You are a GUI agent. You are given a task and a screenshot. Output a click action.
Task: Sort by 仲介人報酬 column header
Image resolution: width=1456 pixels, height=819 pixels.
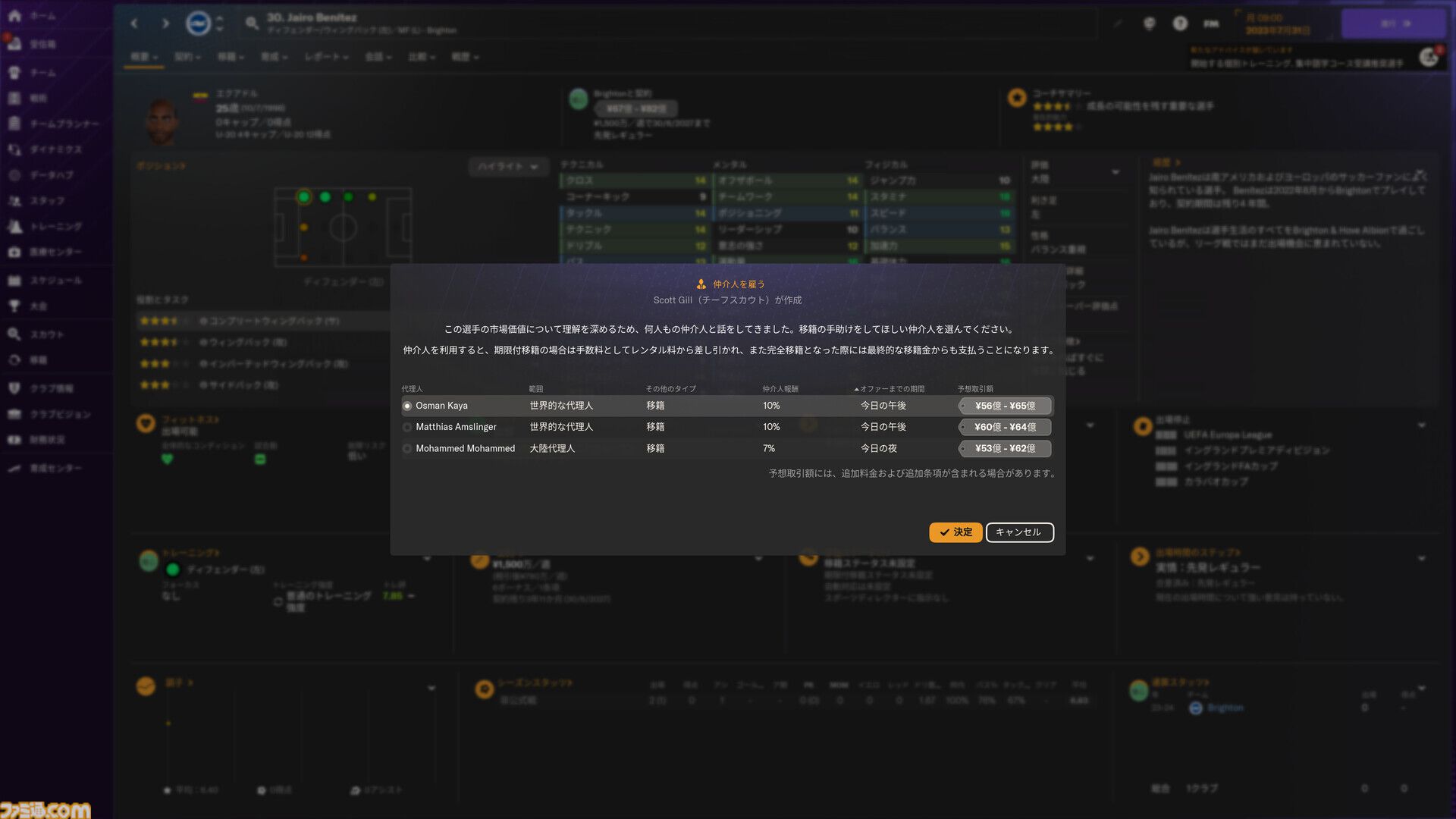pos(780,389)
